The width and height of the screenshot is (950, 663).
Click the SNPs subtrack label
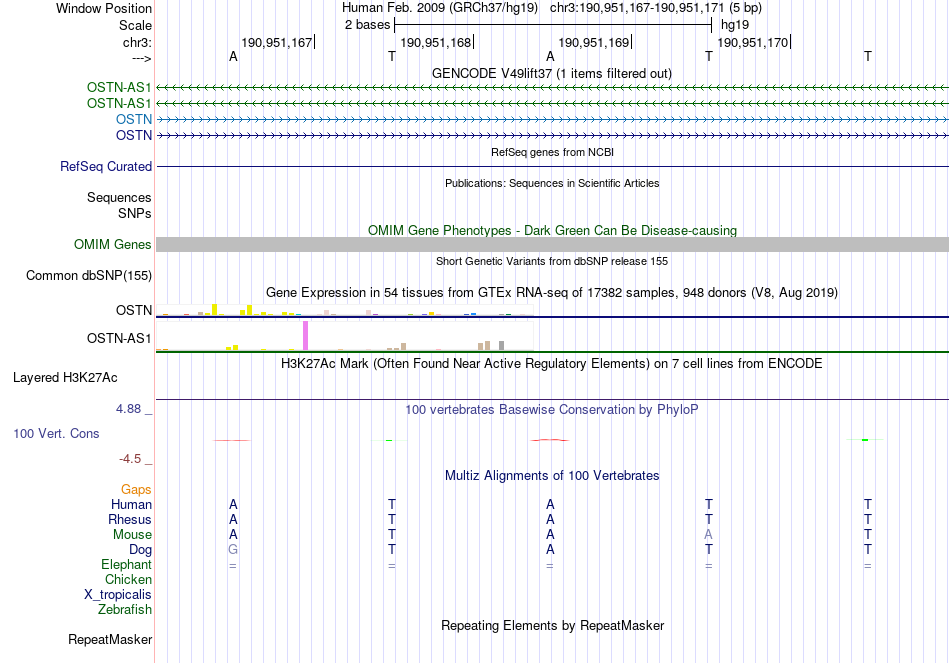pyautogui.click(x=135, y=213)
